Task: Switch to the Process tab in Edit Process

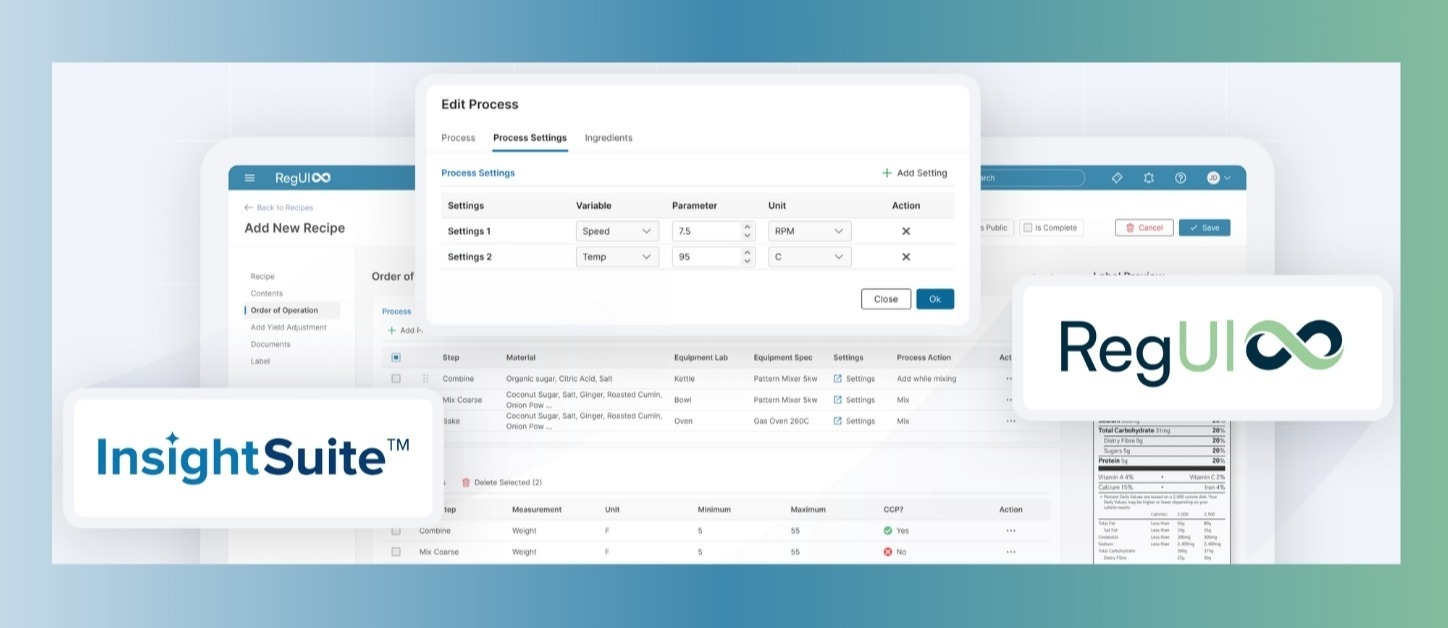Action: pyautogui.click(x=458, y=138)
